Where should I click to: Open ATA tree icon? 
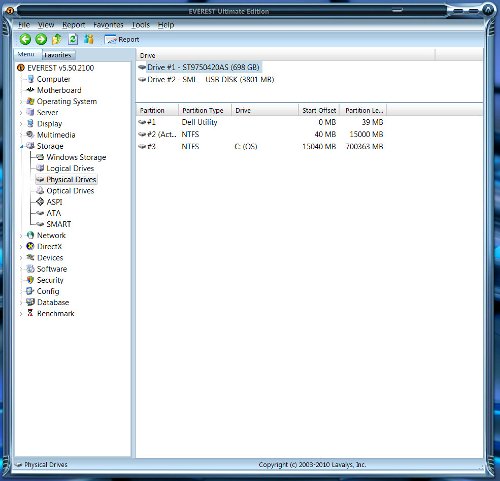40,213
